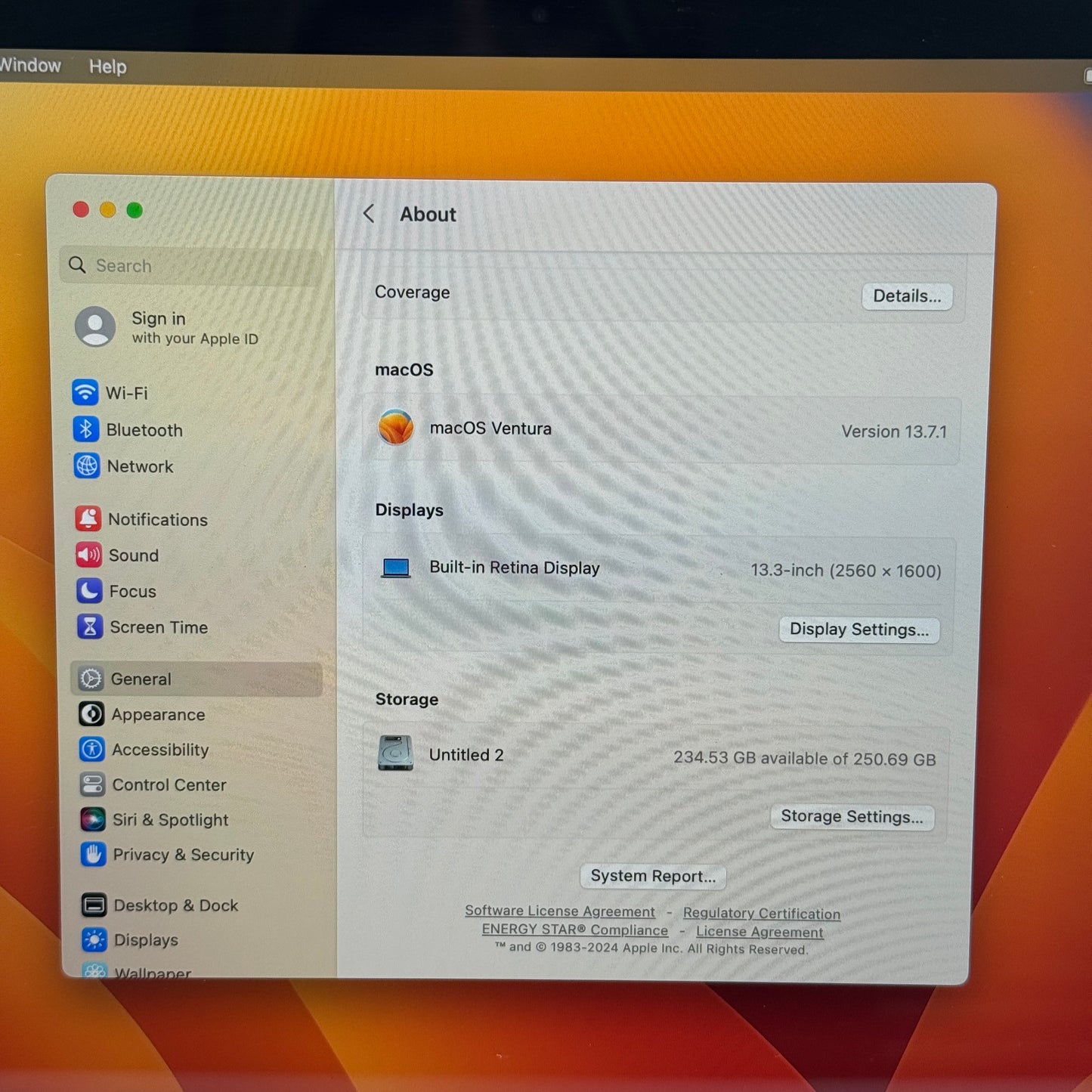Go back using the chevron arrow
The height and width of the screenshot is (1092, 1092).
[369, 214]
